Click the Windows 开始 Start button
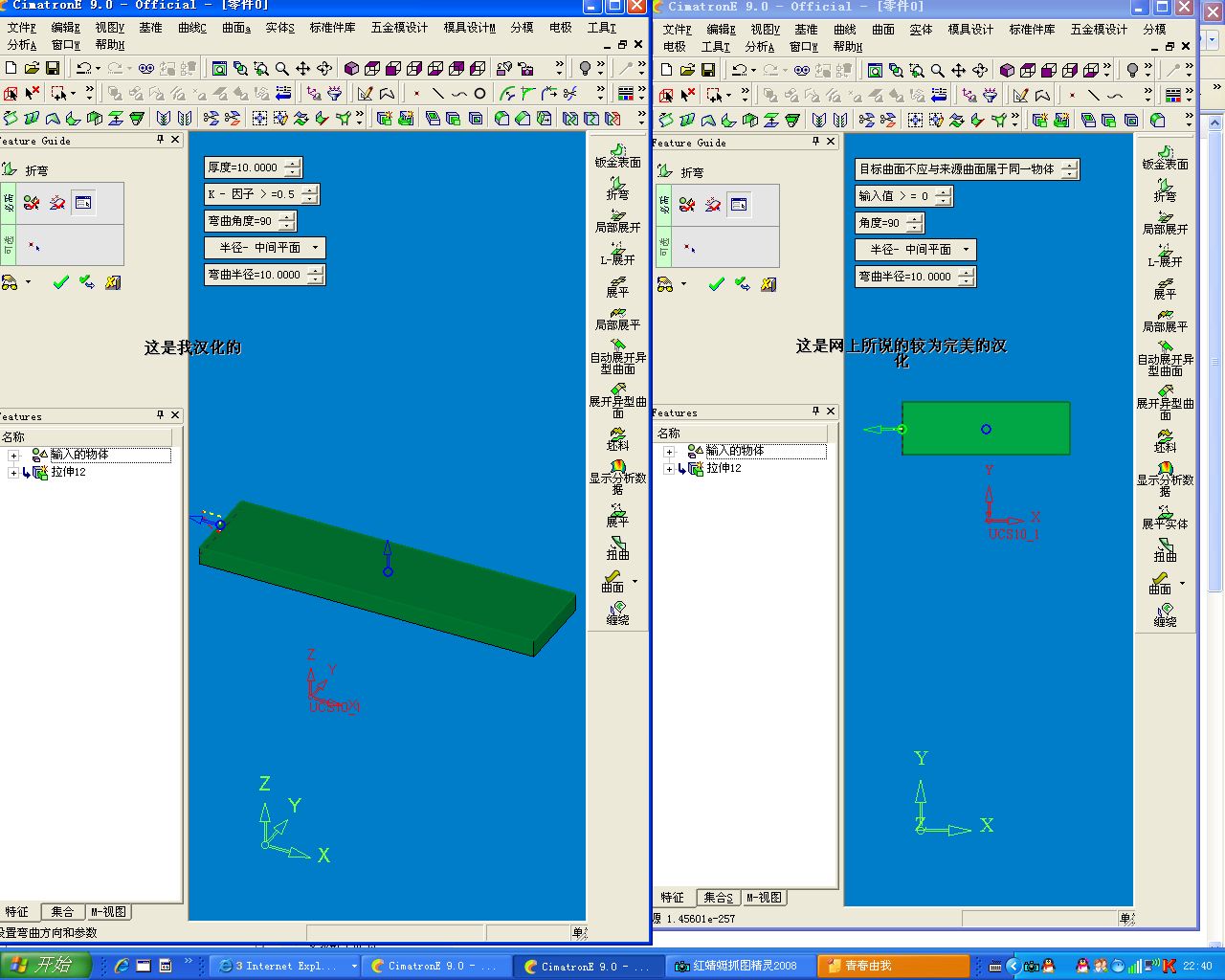Viewport: 1225px width, 980px height. tap(46, 966)
